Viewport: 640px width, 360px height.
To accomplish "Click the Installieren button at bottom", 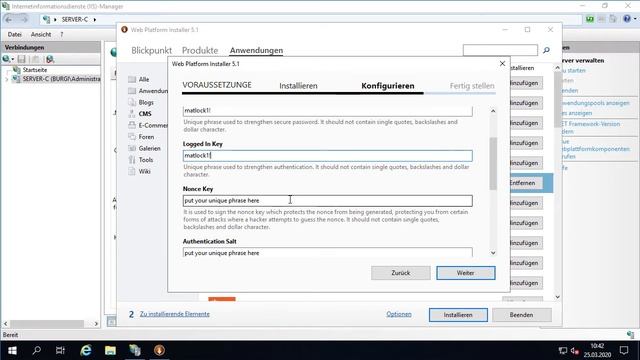I will coord(458,315).
